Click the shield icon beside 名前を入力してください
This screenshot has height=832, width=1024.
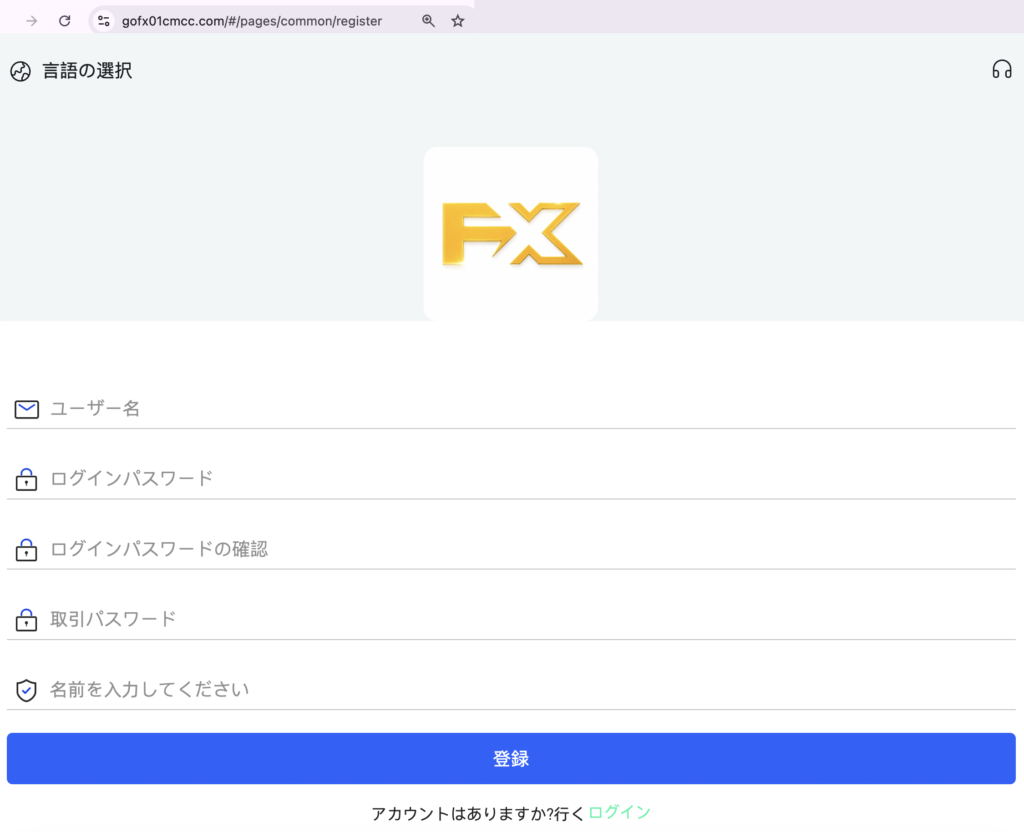pyautogui.click(x=26, y=690)
